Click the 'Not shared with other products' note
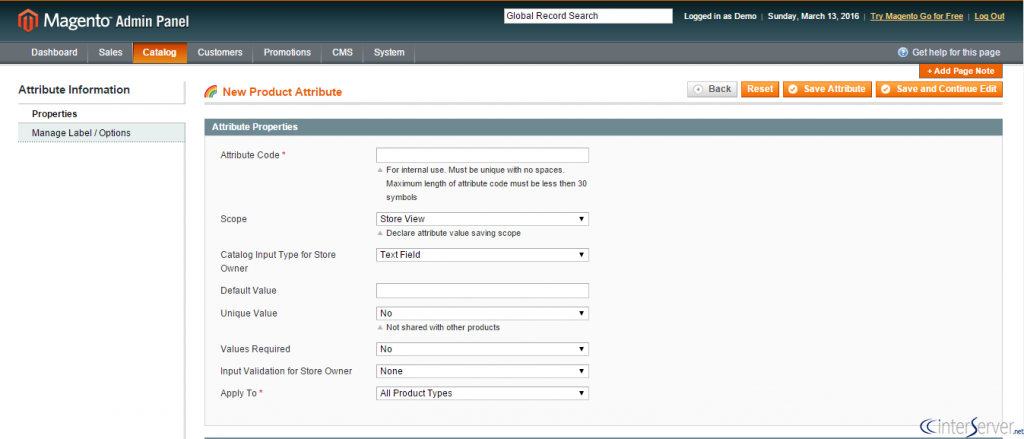This screenshot has width=1024, height=439. [443, 327]
